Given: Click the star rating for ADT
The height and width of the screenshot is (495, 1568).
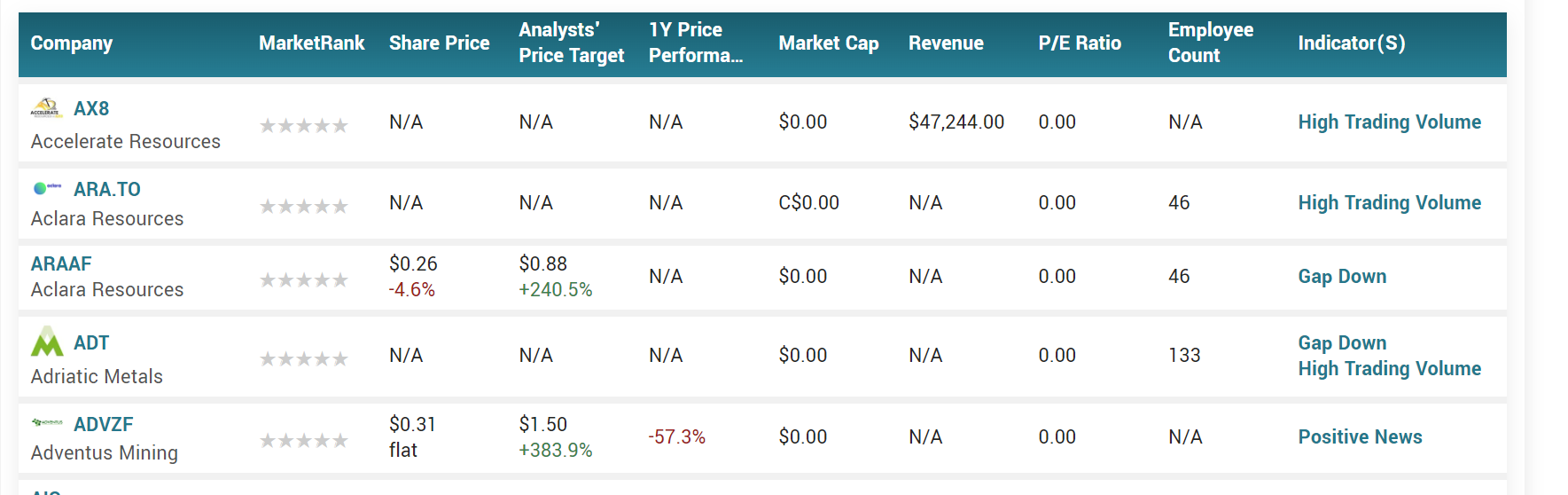Looking at the screenshot, I should pos(303,359).
